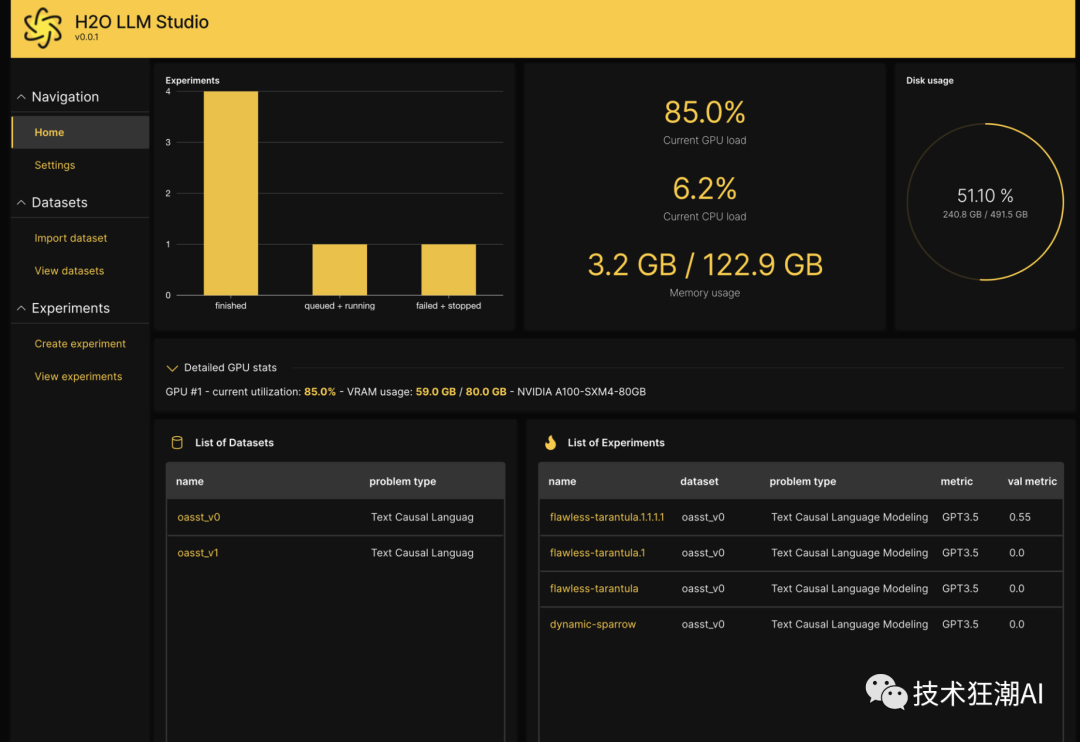Screen dimensions: 1080x742
Task: Click the val metric column header
Action: (1032, 481)
